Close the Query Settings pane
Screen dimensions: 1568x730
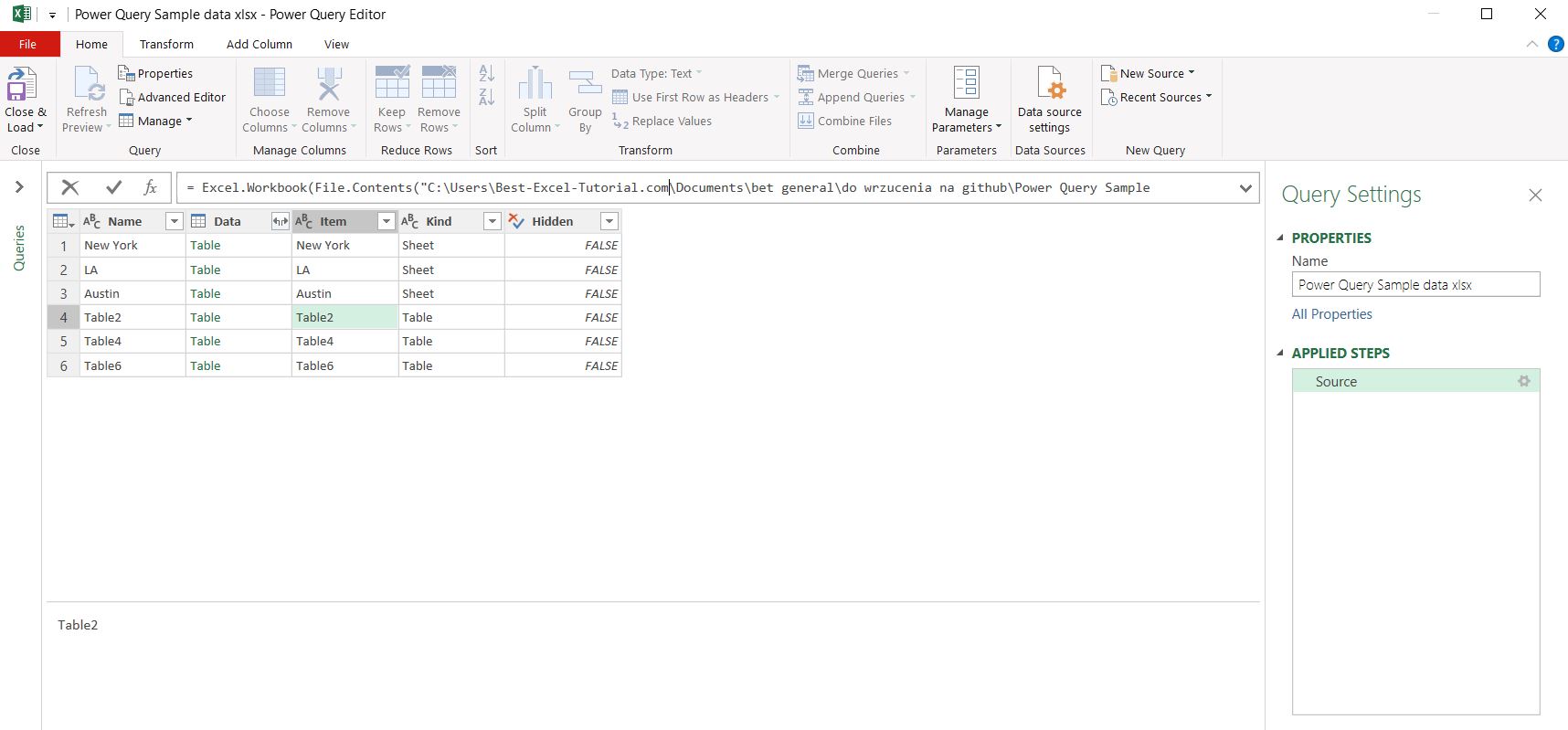pyautogui.click(x=1535, y=195)
